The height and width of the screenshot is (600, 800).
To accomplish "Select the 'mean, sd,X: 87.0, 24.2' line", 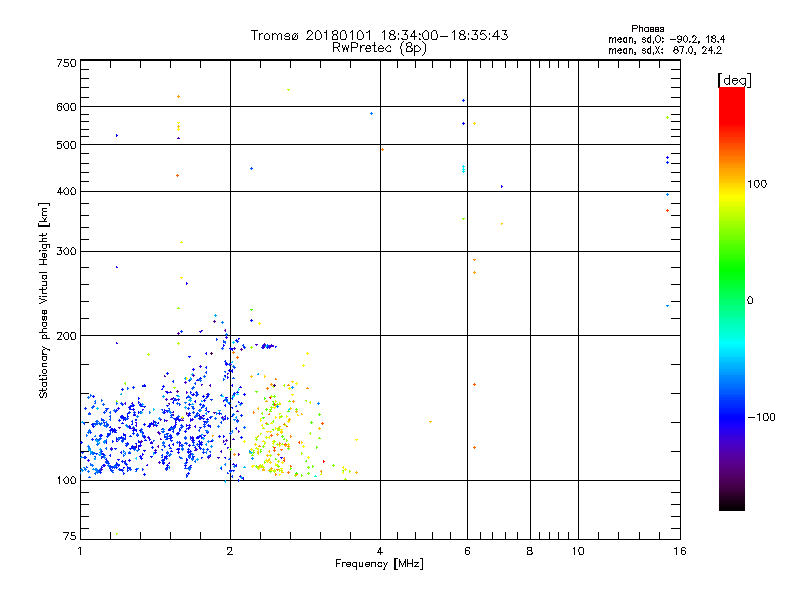I will (665, 51).
